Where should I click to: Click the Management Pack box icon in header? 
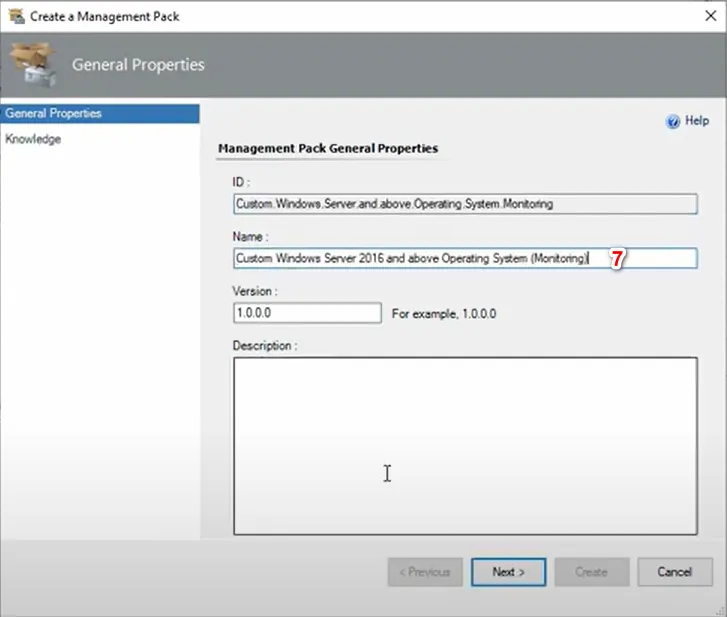(33, 64)
